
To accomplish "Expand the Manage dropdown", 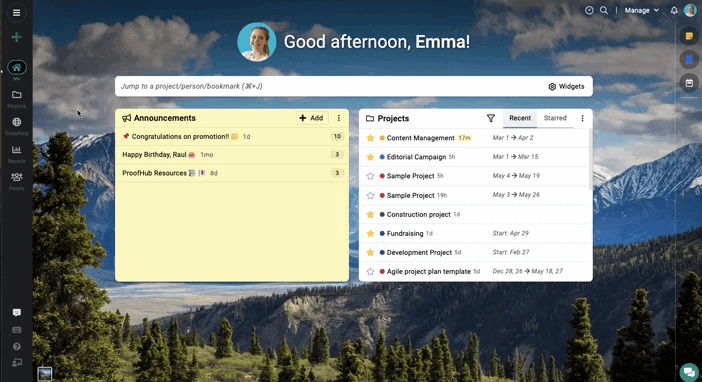I will (642, 10).
